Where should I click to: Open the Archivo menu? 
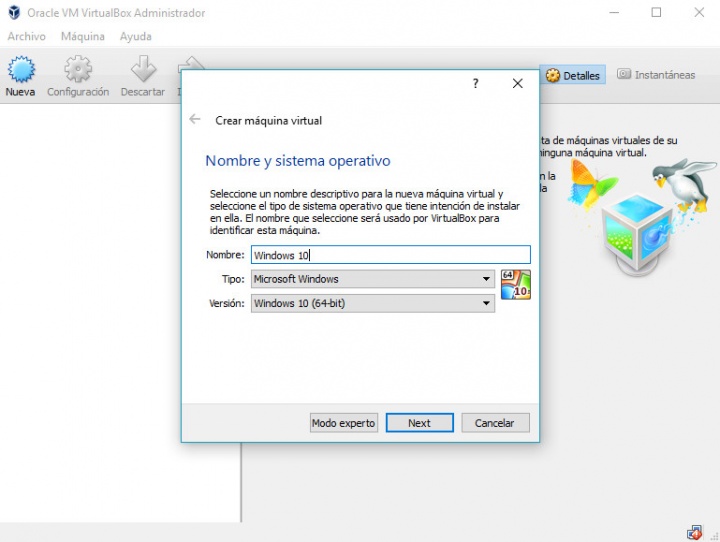27,36
